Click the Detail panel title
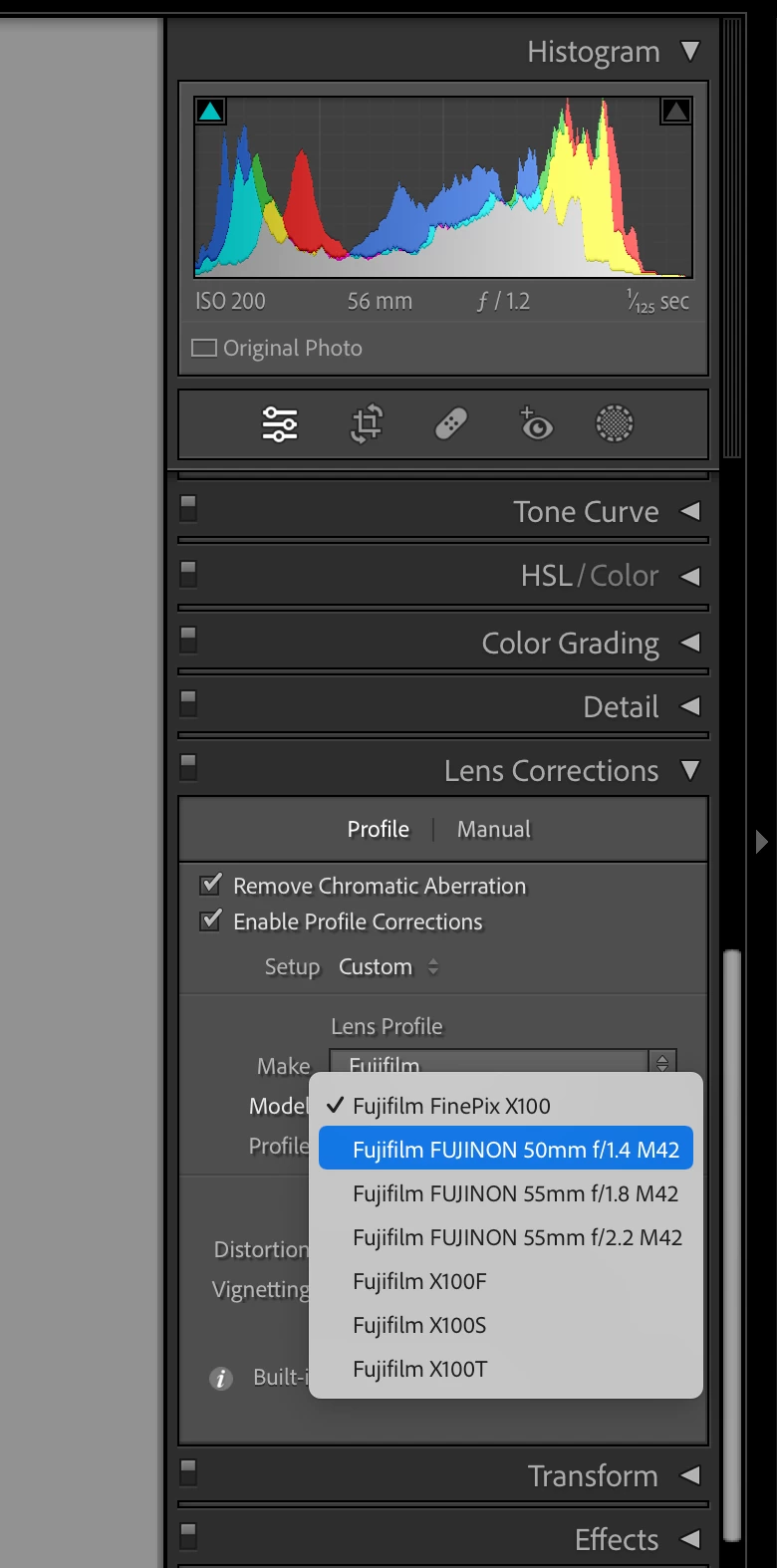Screen dimensions: 777x1568 click(x=622, y=707)
